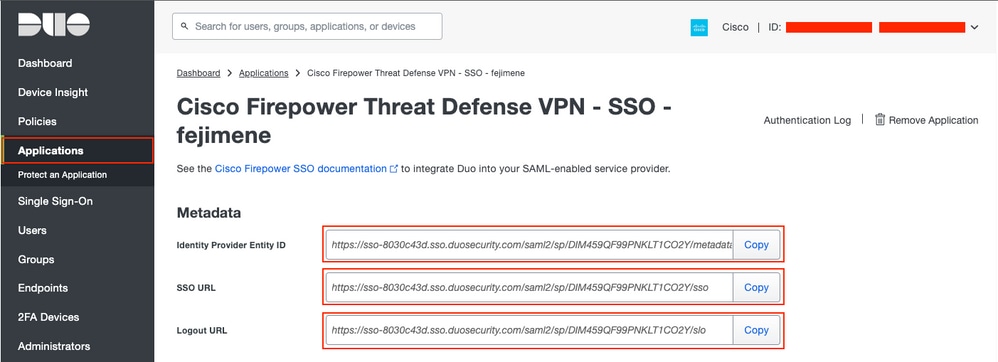
Task: Click the Dashboard breadcrumb link
Action: point(199,73)
